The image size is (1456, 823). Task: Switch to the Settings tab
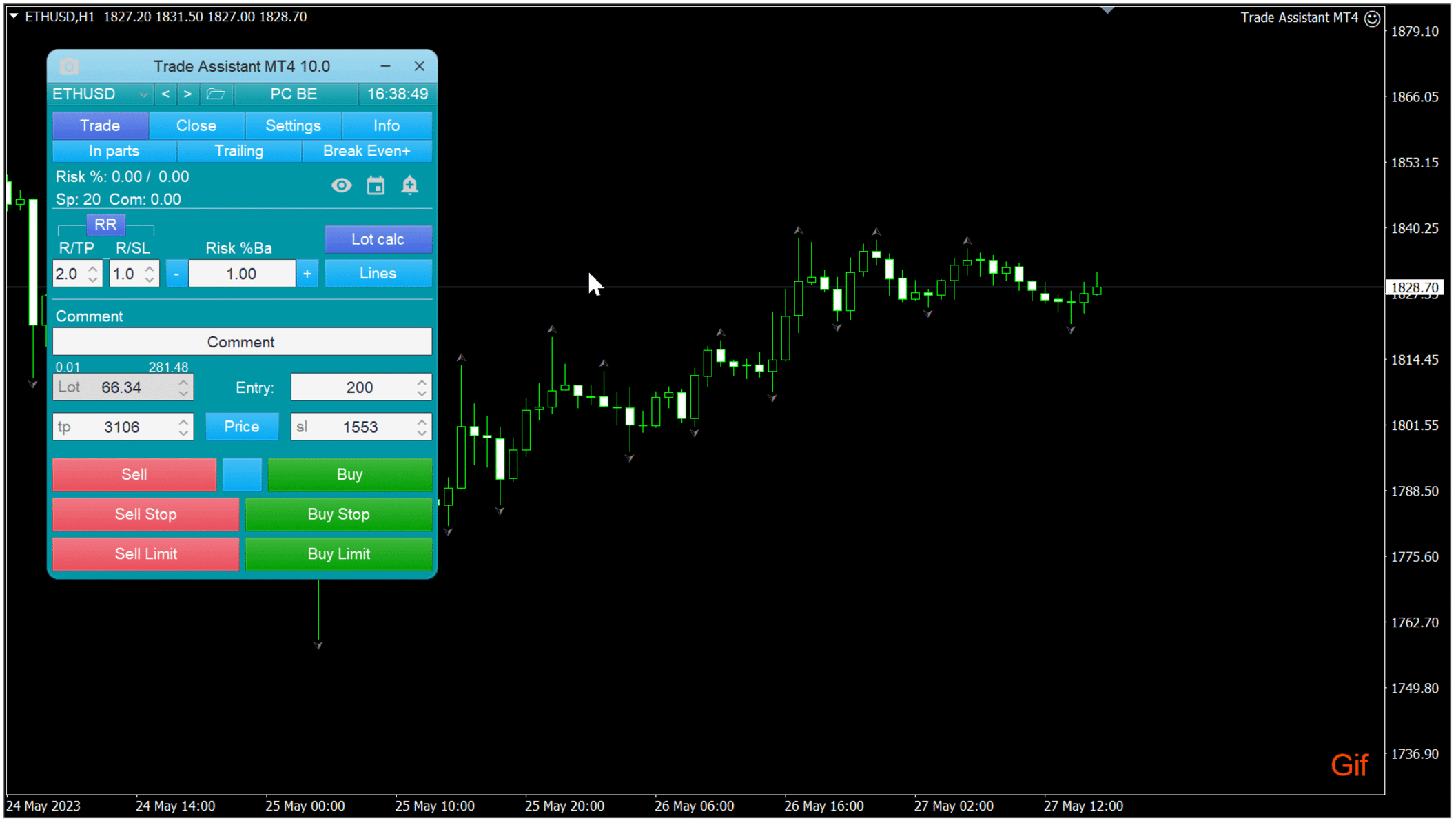tap(293, 125)
